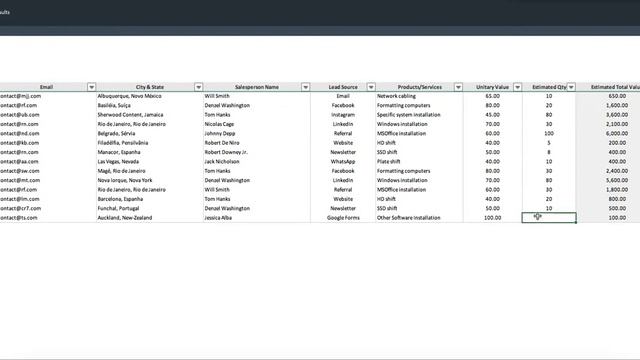Select the salesperson cell 'Robert Downey Jr.'
The width and height of the screenshot is (640, 360).
tap(257, 152)
